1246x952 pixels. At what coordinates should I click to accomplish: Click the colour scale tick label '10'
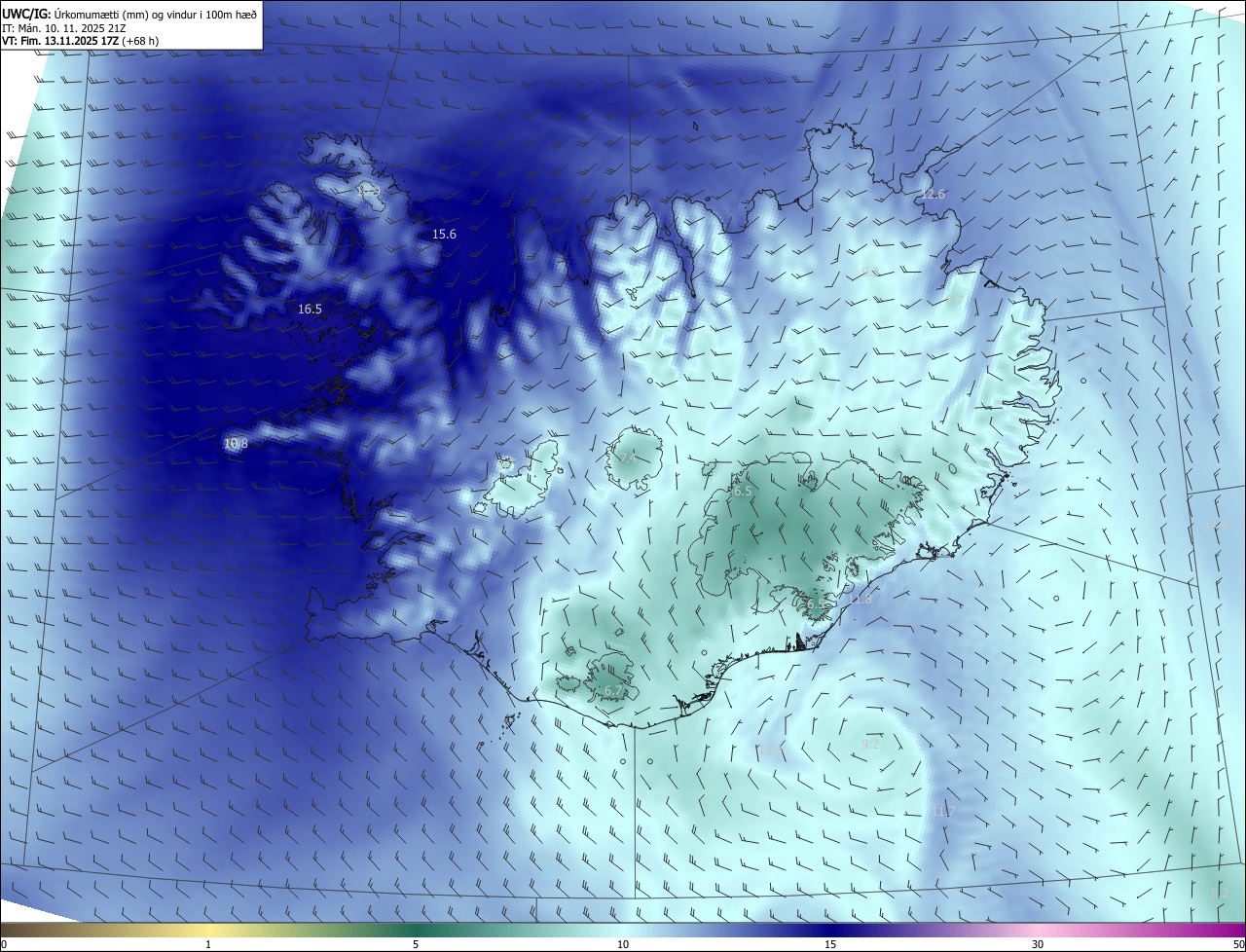[x=623, y=944]
